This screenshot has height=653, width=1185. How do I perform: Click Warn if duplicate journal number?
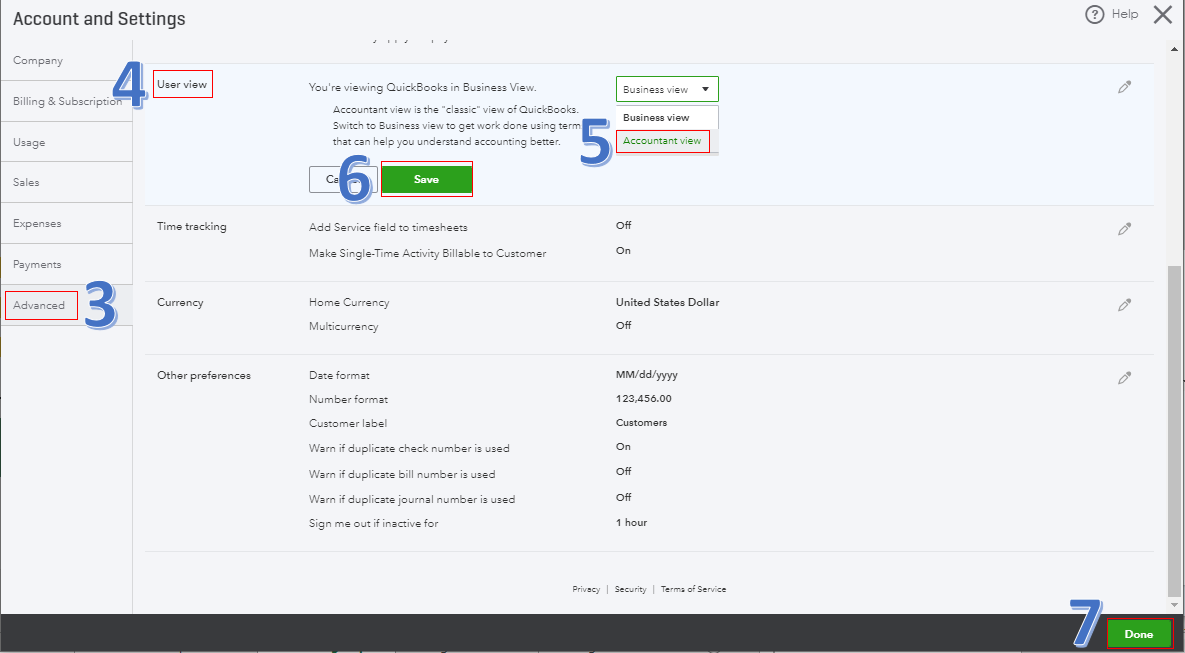pos(412,499)
